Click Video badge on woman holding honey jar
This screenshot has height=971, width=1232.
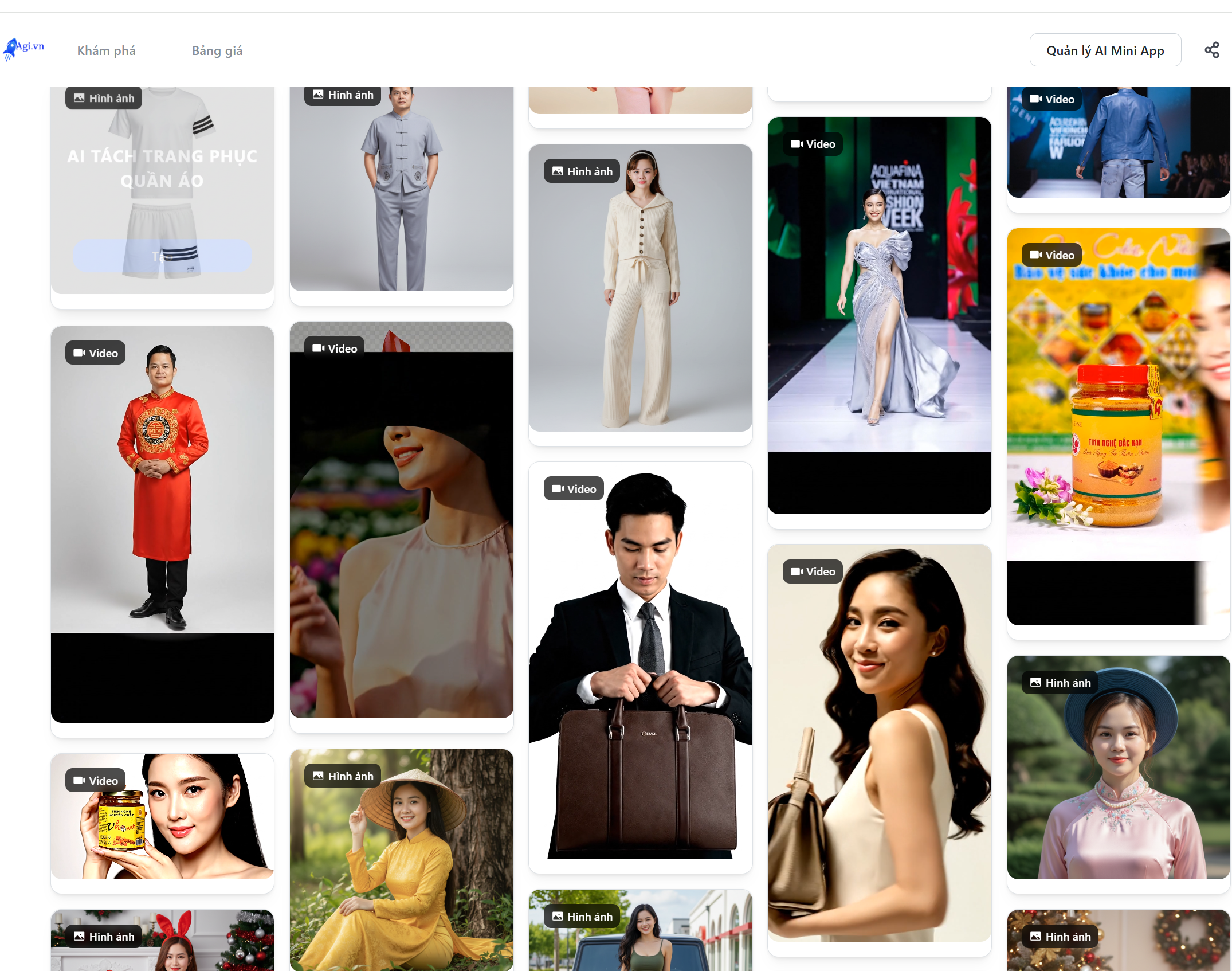96,781
